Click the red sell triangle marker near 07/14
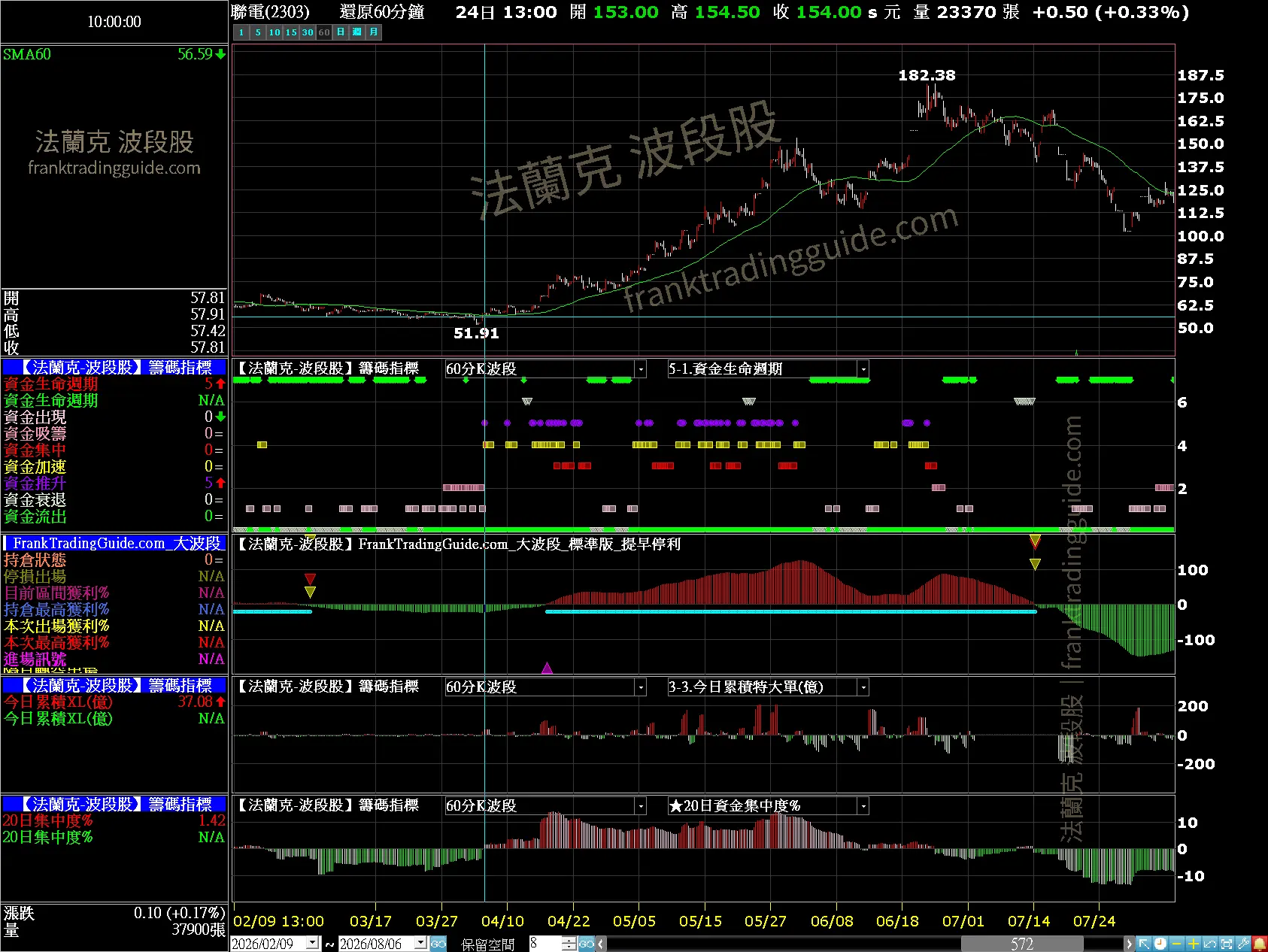 pyautogui.click(x=1035, y=541)
